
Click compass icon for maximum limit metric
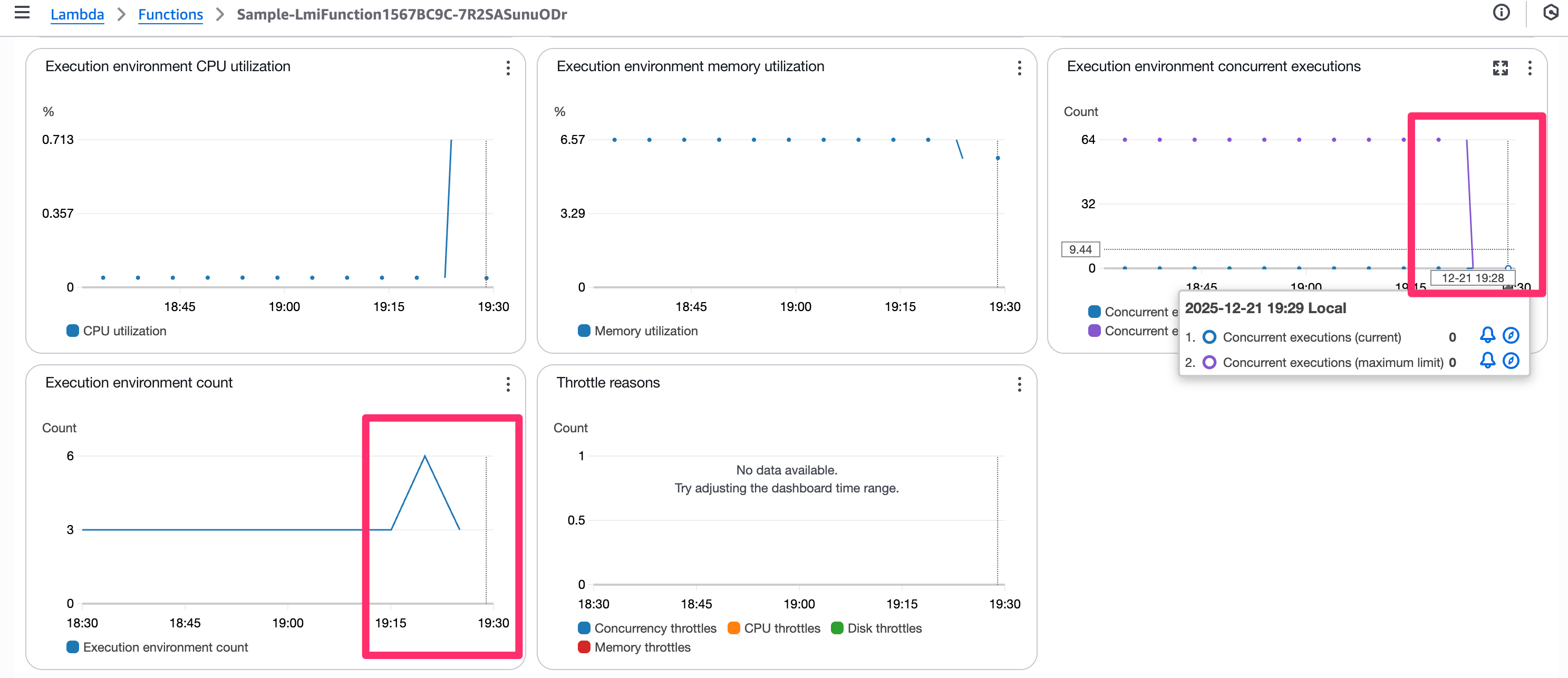pyautogui.click(x=1511, y=361)
